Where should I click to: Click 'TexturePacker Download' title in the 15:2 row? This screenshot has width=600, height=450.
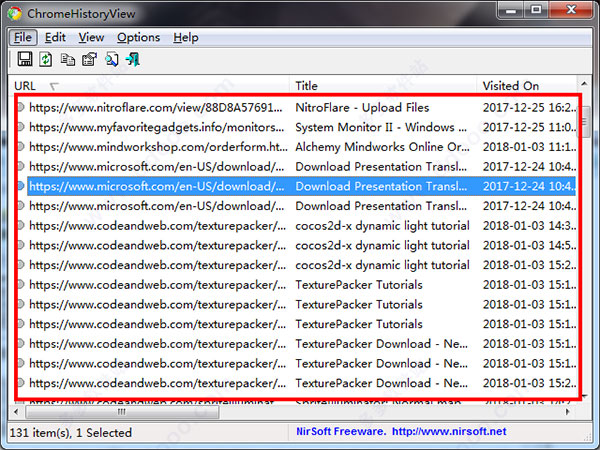pos(381,383)
